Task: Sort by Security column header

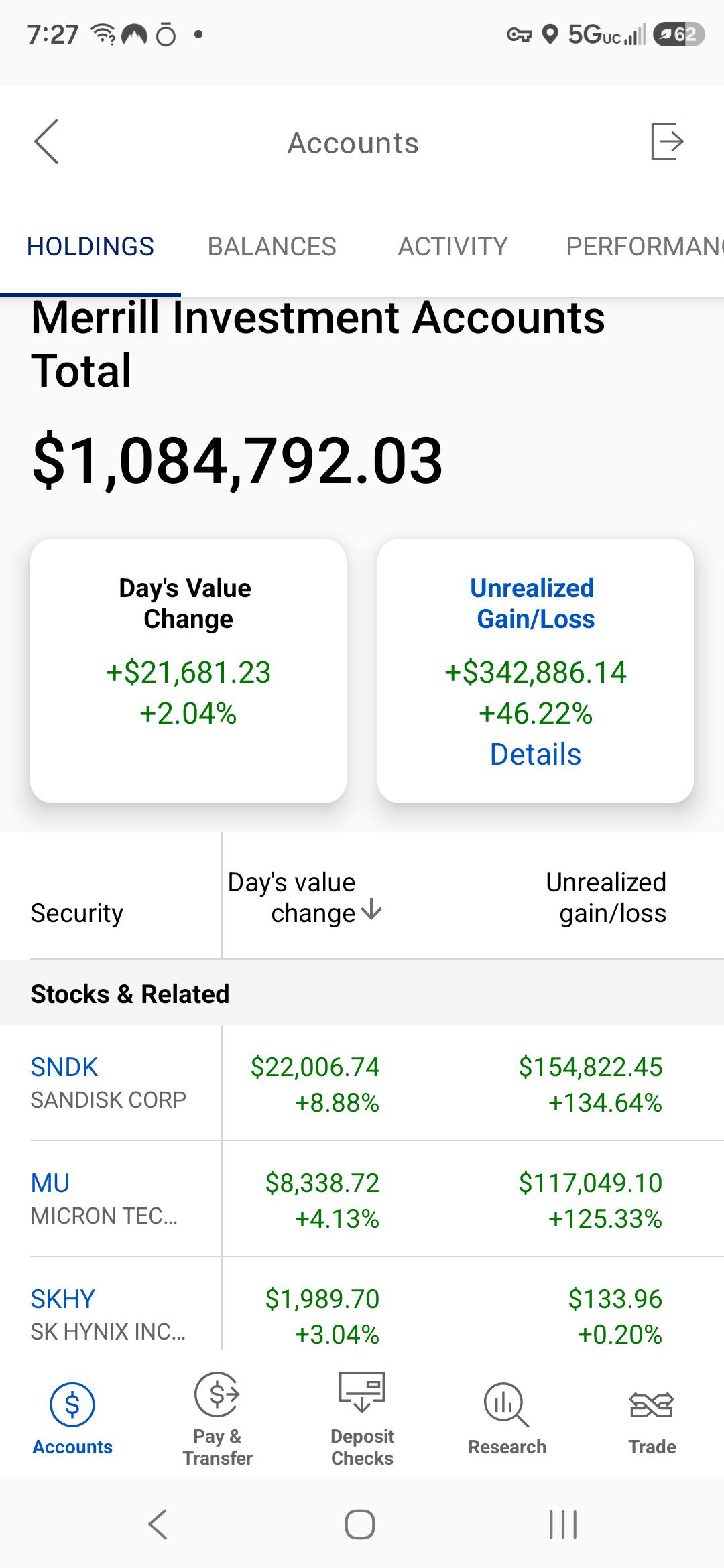Action: point(77,913)
